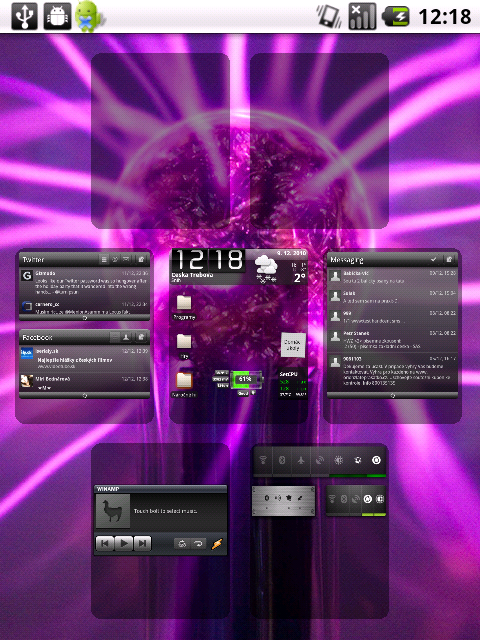This screenshot has width=480, height=640.
Task: Open the Facebook widget title
Action: pos(37,338)
